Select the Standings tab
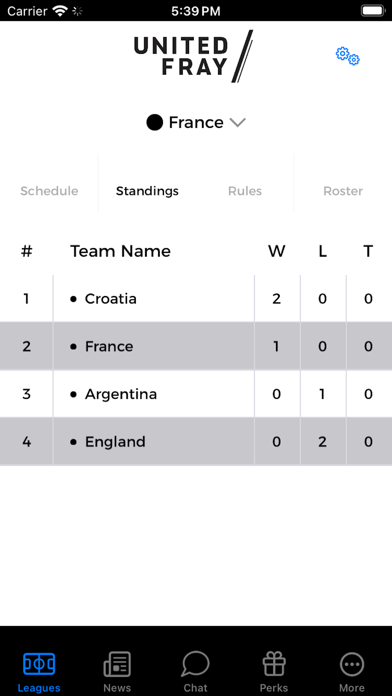Screen dimensions: 392x696 pos(147,191)
